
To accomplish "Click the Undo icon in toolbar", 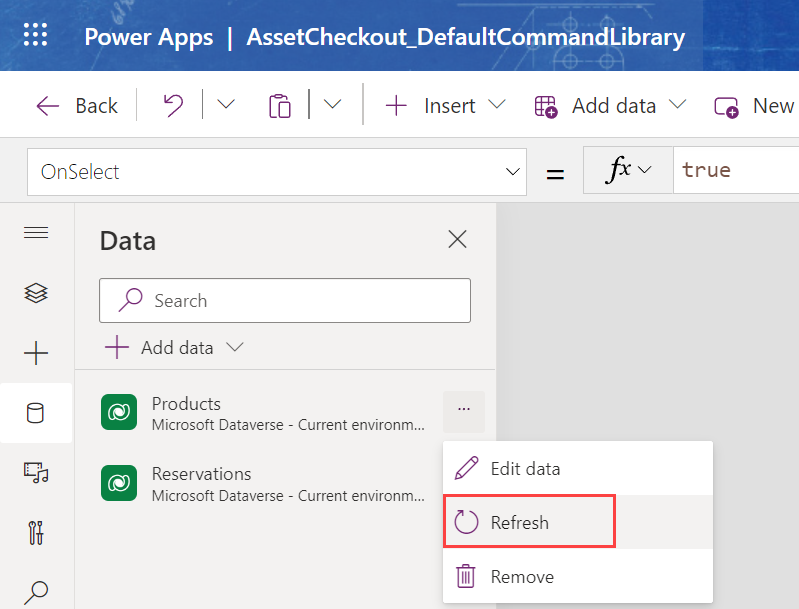I will tap(173, 105).
